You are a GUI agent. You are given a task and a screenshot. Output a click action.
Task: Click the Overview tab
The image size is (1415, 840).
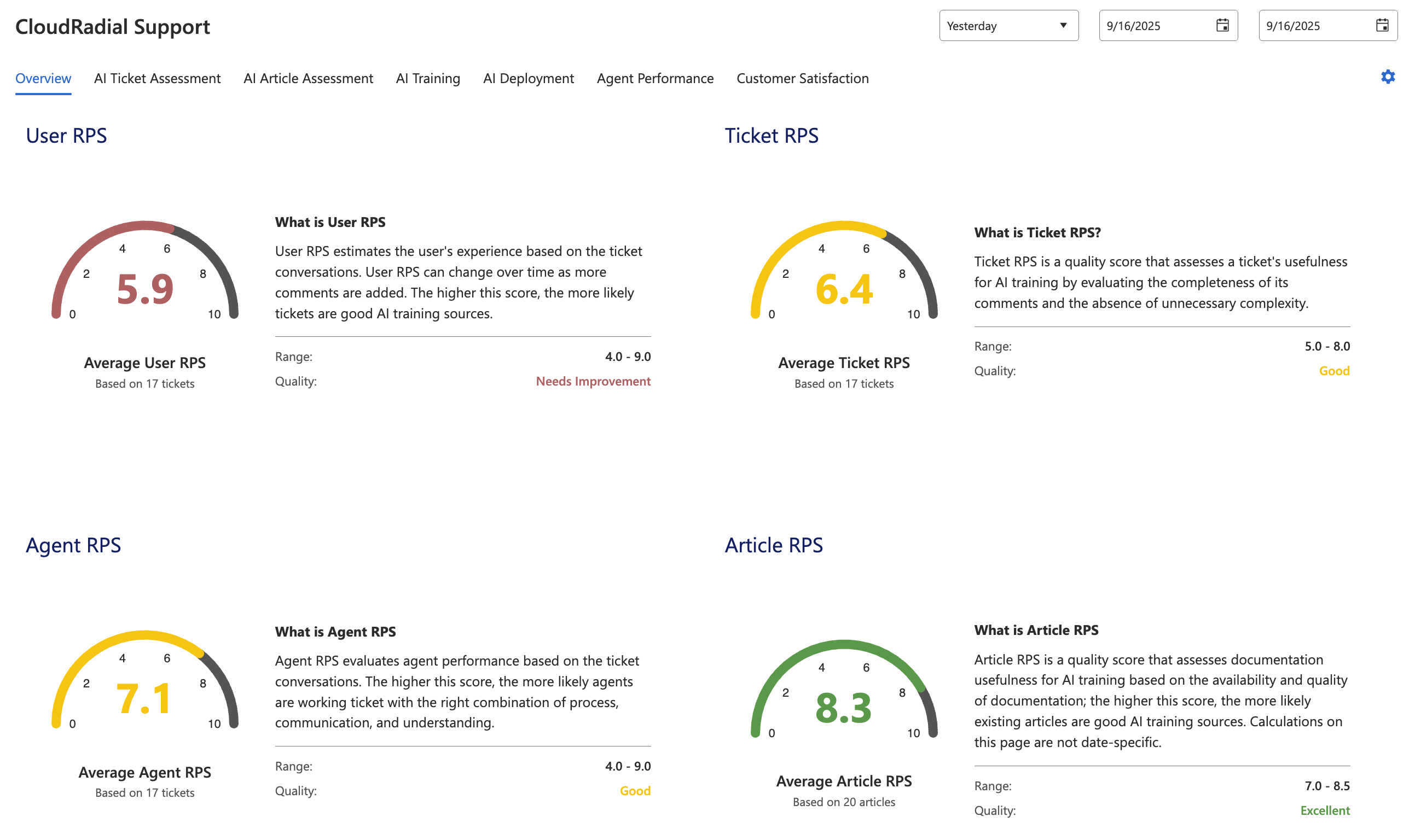click(43, 78)
